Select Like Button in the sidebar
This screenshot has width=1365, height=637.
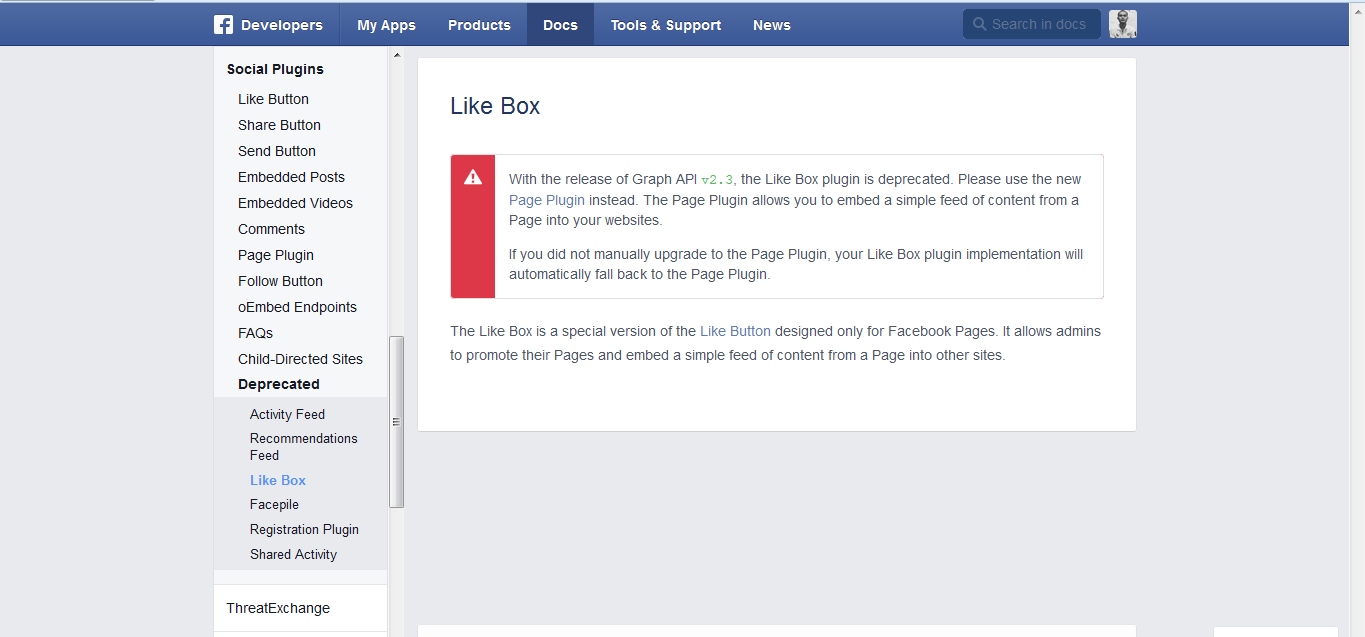[273, 99]
